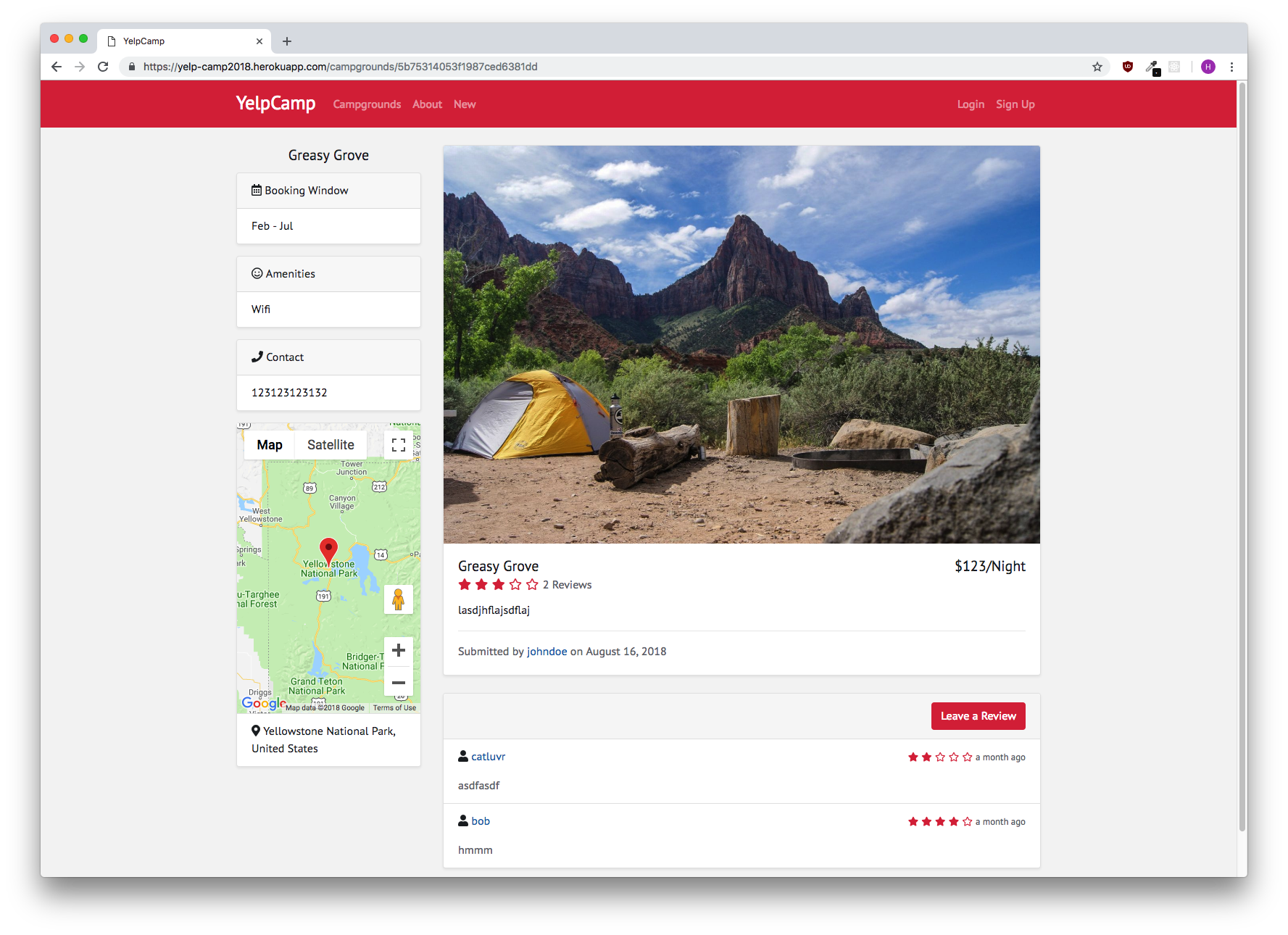Click the Leave a Review button

(x=978, y=715)
